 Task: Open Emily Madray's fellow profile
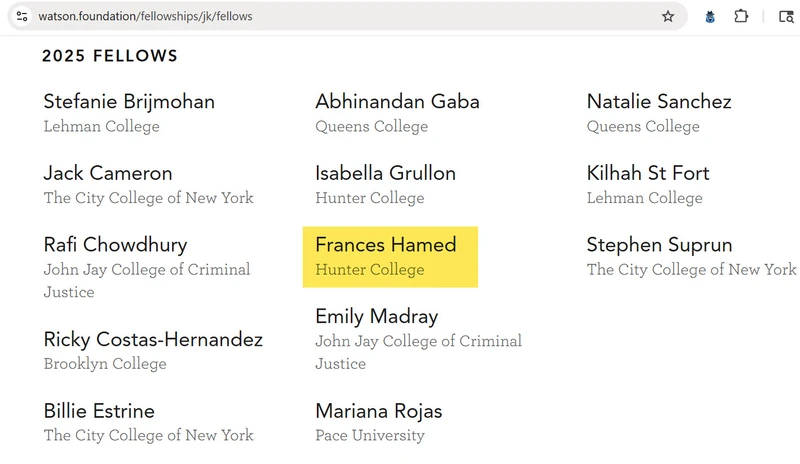[376, 317]
